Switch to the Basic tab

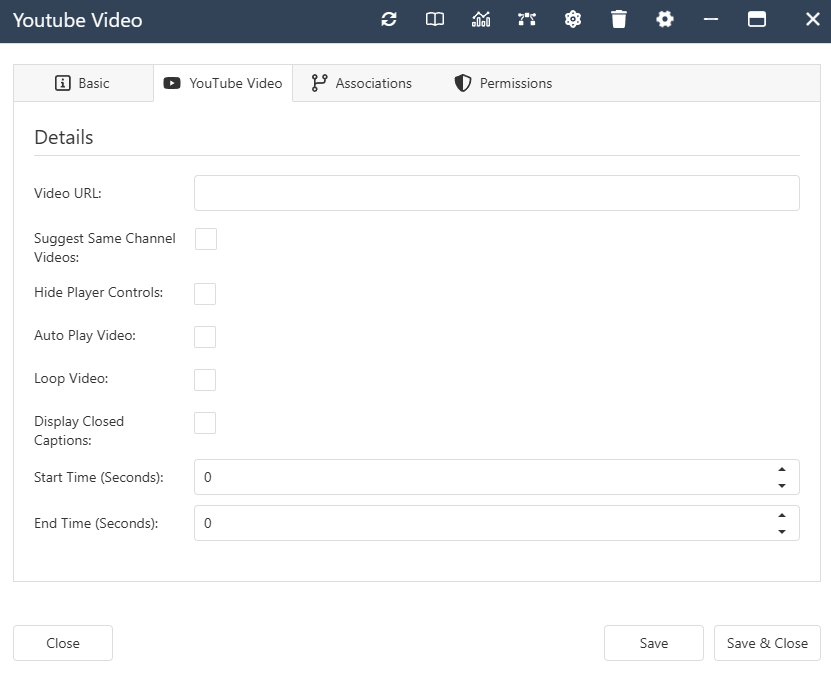[x=84, y=83]
